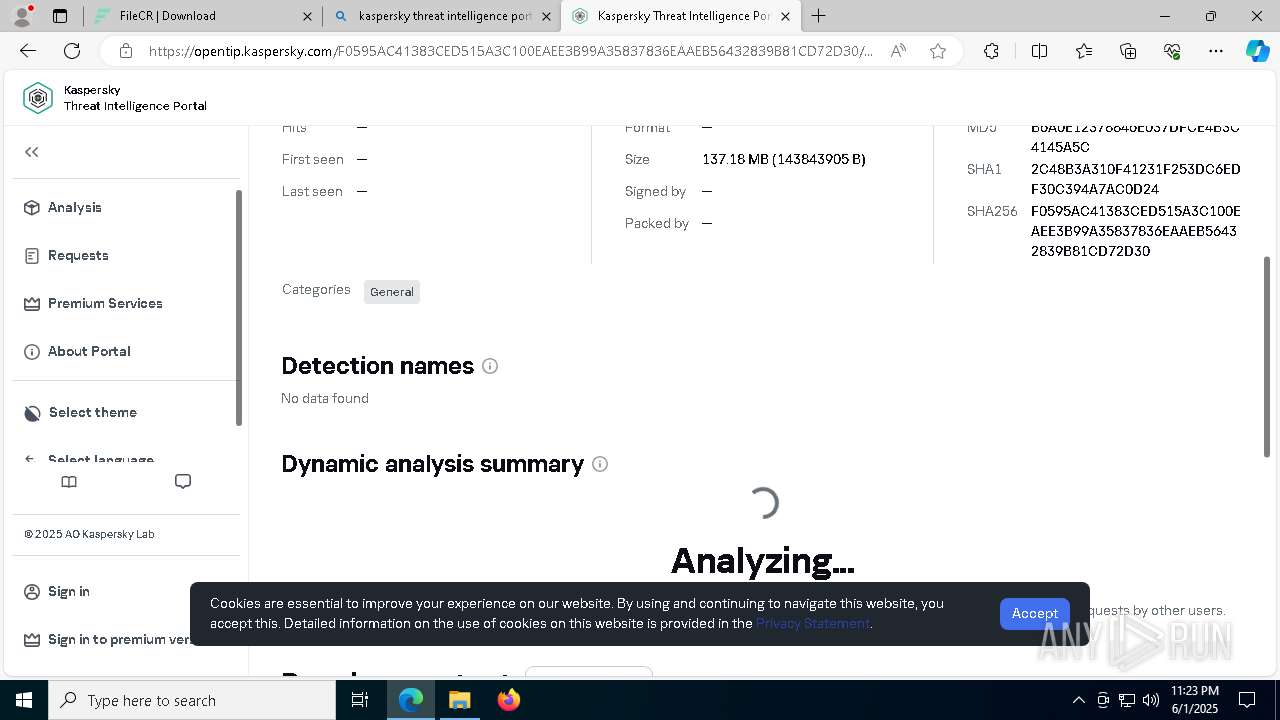Open the Favorites list
Viewport: 1280px width, 720px height.
click(1084, 51)
